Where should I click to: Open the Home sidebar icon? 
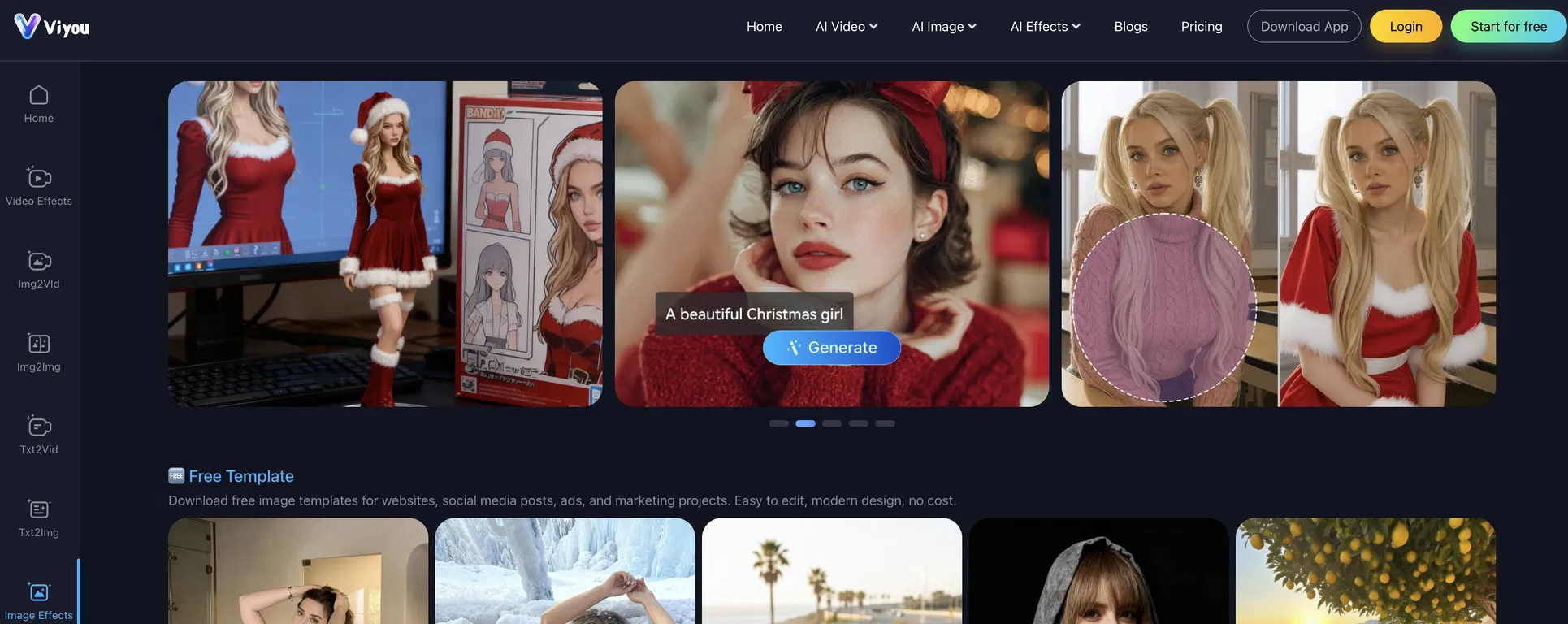[39, 104]
